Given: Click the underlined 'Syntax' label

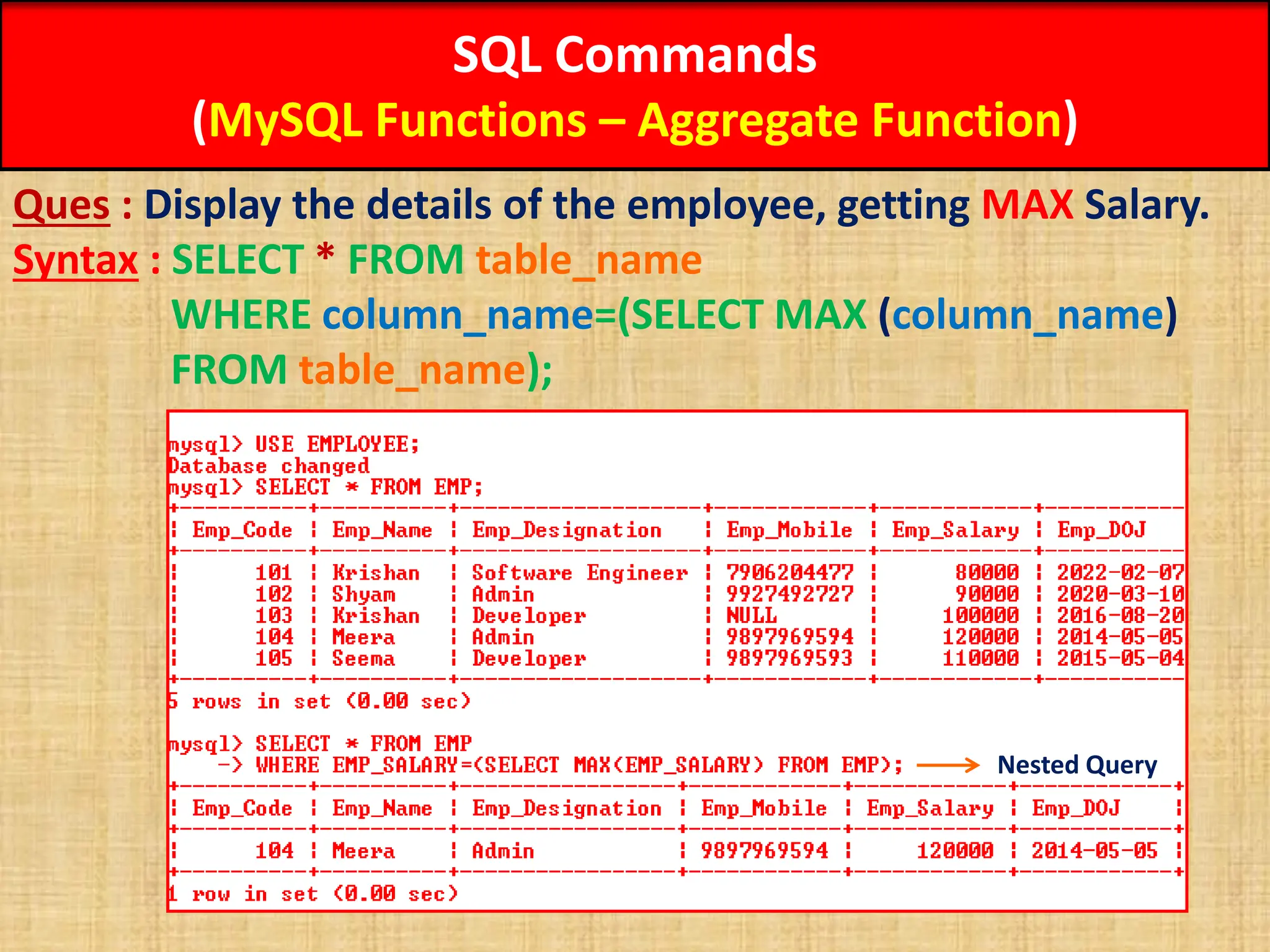Looking at the screenshot, I should [x=76, y=260].
